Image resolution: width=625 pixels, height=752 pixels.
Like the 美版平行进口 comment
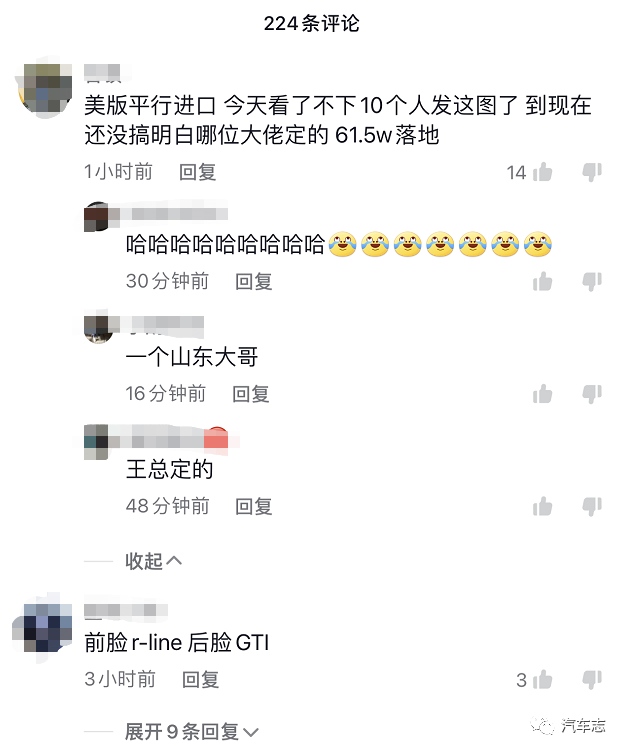(542, 172)
